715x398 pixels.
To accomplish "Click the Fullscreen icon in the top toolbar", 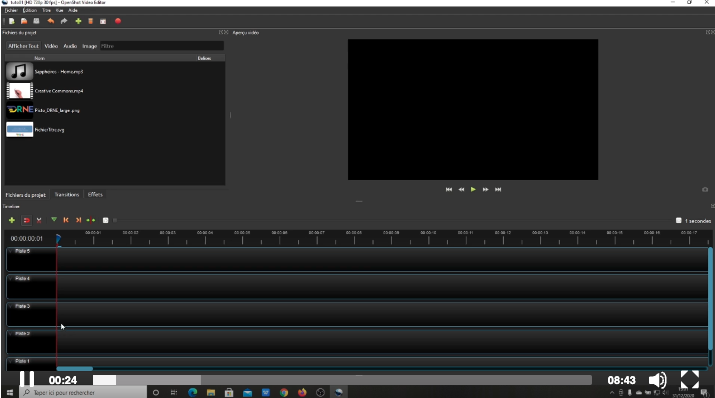I will [x=103, y=21].
